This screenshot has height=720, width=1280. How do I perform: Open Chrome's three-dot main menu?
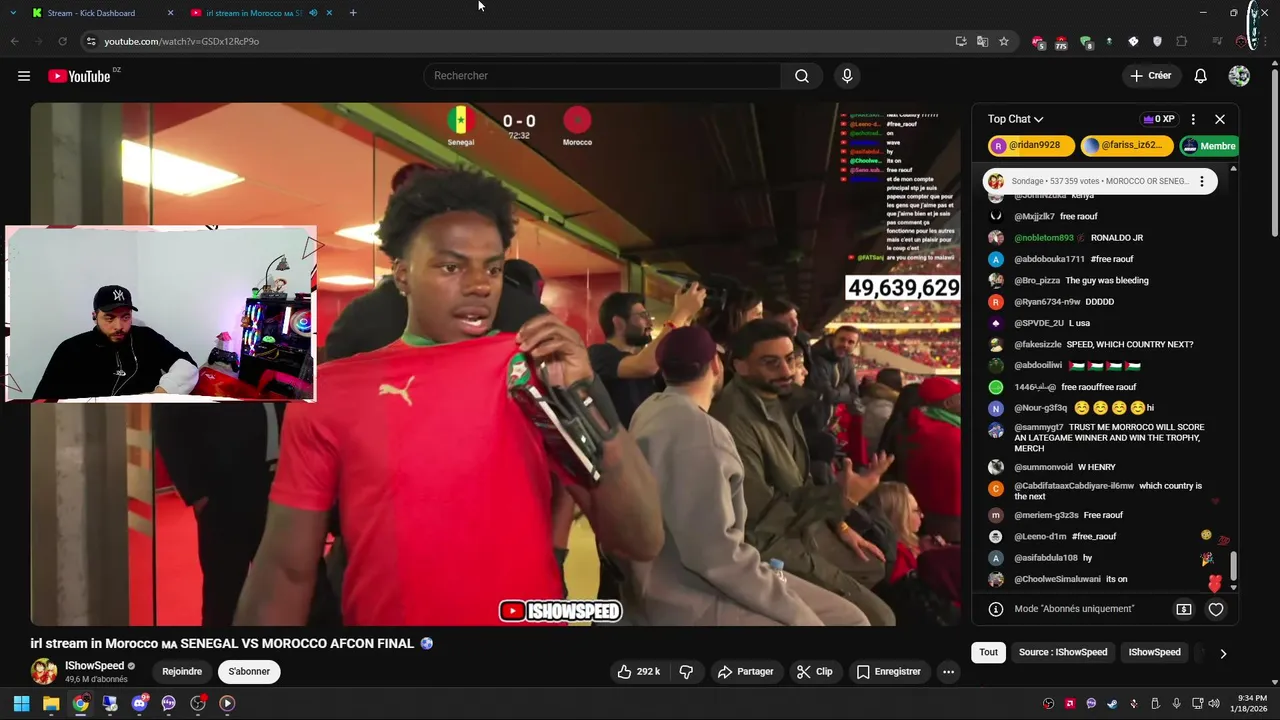point(1265,41)
